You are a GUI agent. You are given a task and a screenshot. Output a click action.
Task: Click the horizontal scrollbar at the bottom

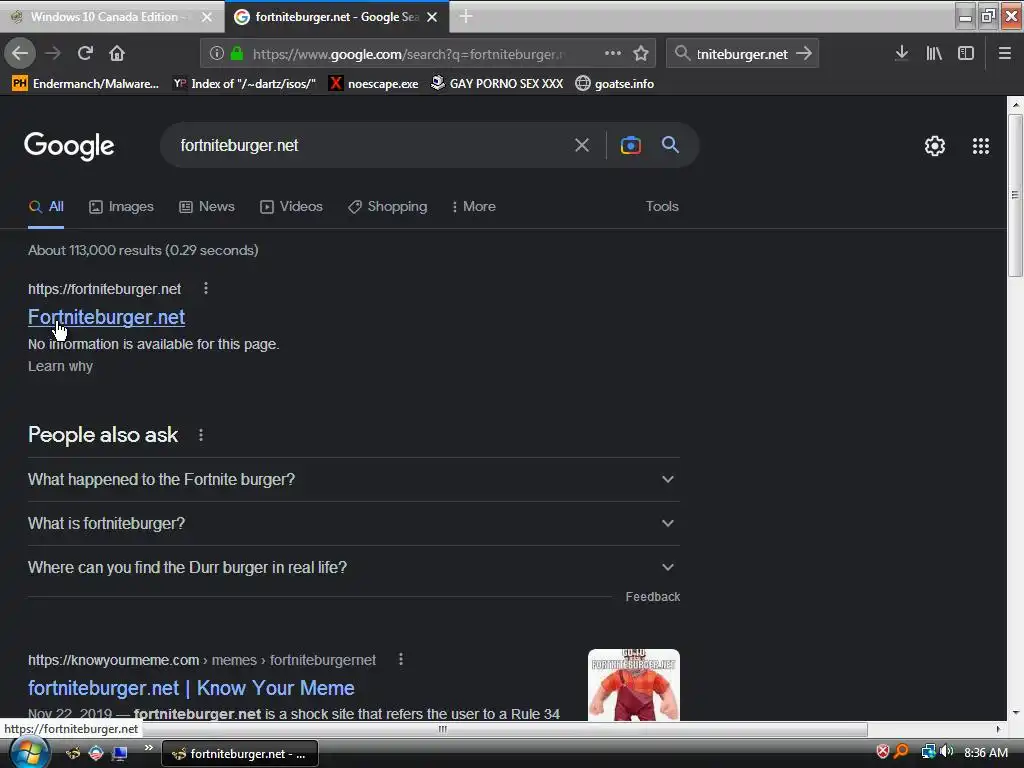442,729
